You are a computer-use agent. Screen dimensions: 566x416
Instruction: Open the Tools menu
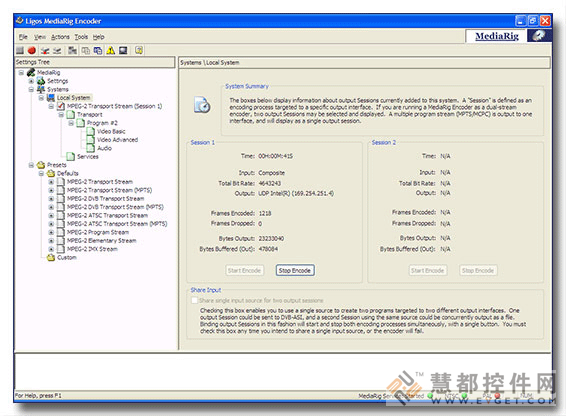tap(81, 37)
